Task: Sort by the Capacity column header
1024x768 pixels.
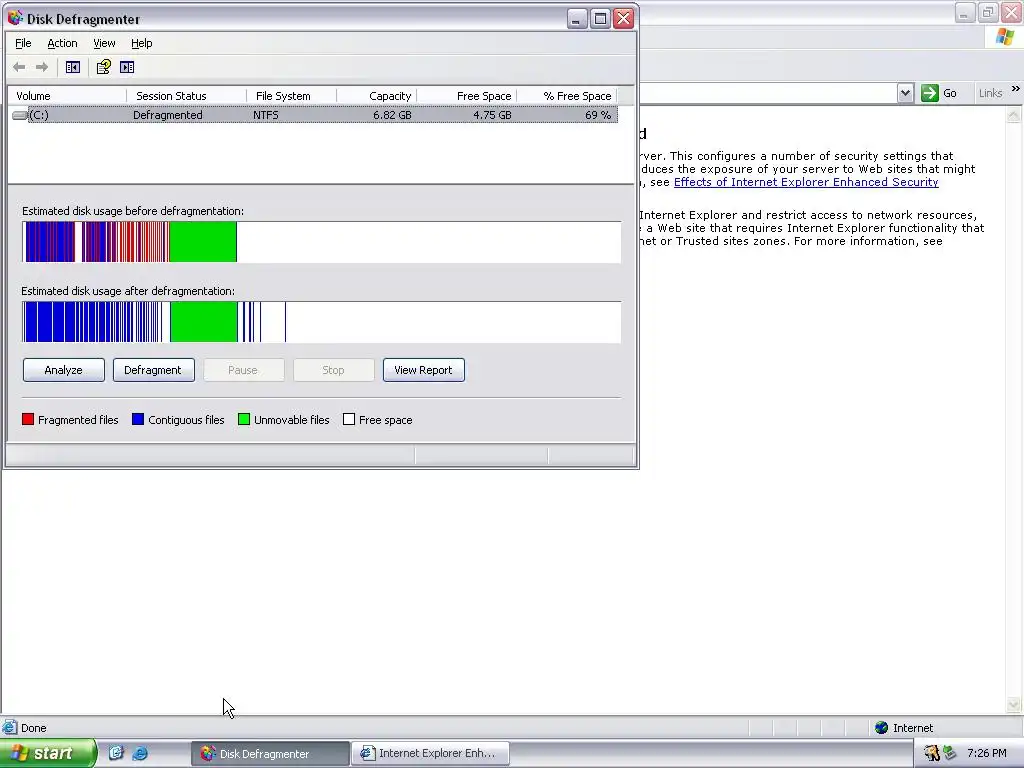Action: (376, 96)
